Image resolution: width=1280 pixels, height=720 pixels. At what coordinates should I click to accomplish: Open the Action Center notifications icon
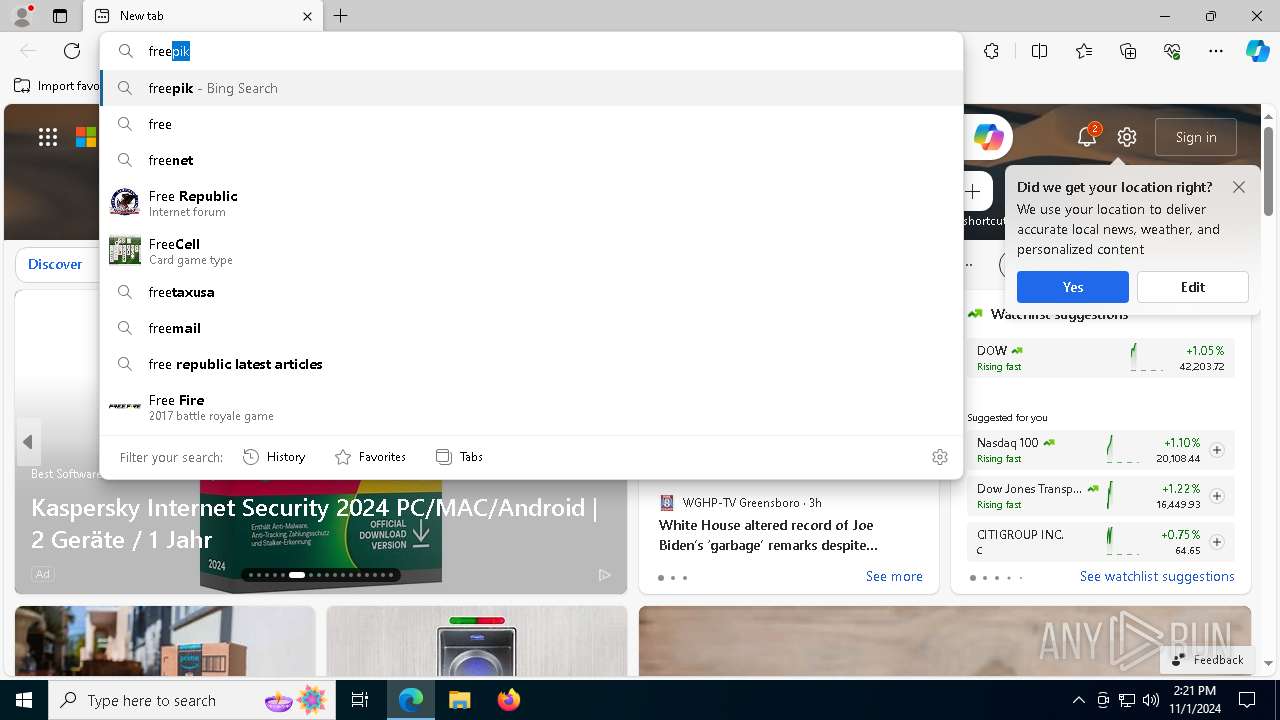point(1247,700)
